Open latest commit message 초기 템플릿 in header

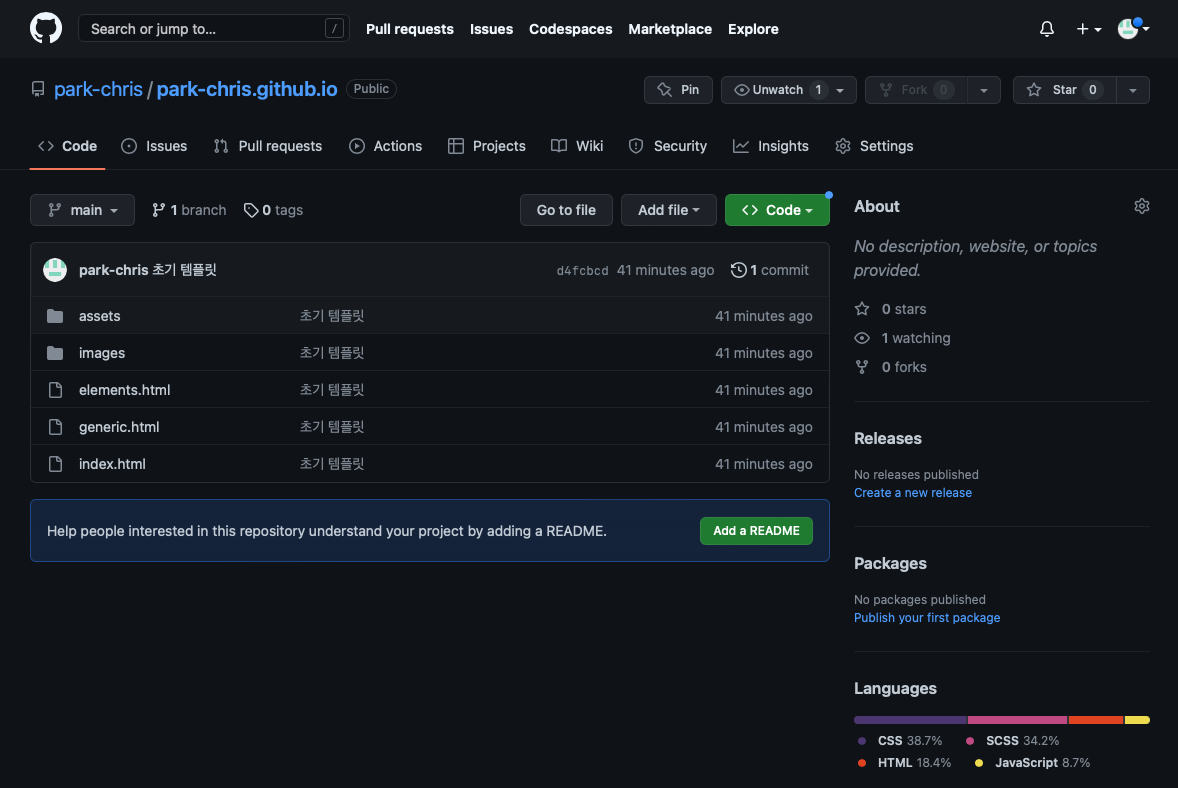coord(185,270)
